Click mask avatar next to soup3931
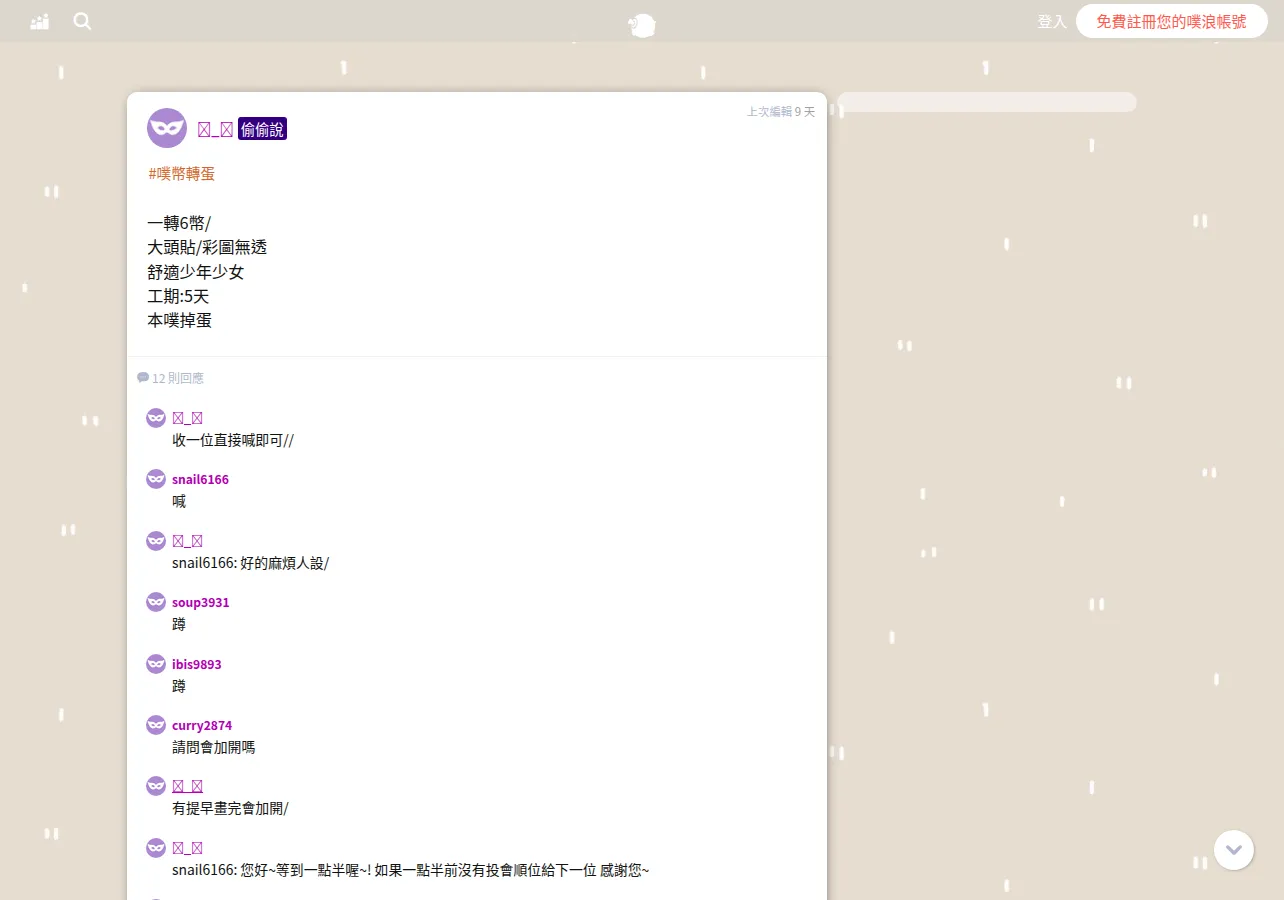 [156, 602]
